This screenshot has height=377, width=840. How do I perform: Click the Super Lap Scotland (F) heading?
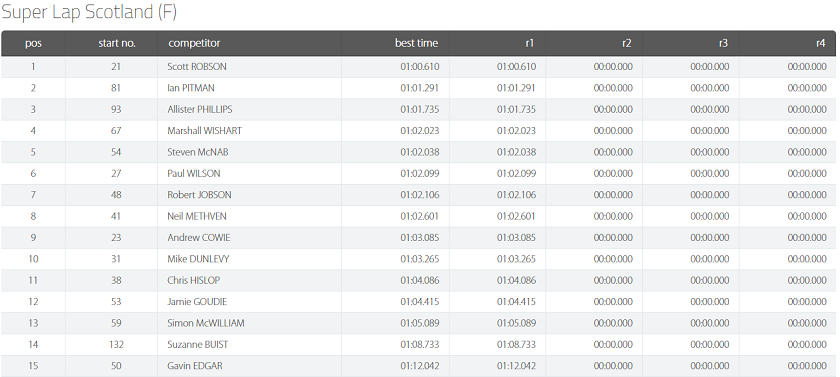89,13
